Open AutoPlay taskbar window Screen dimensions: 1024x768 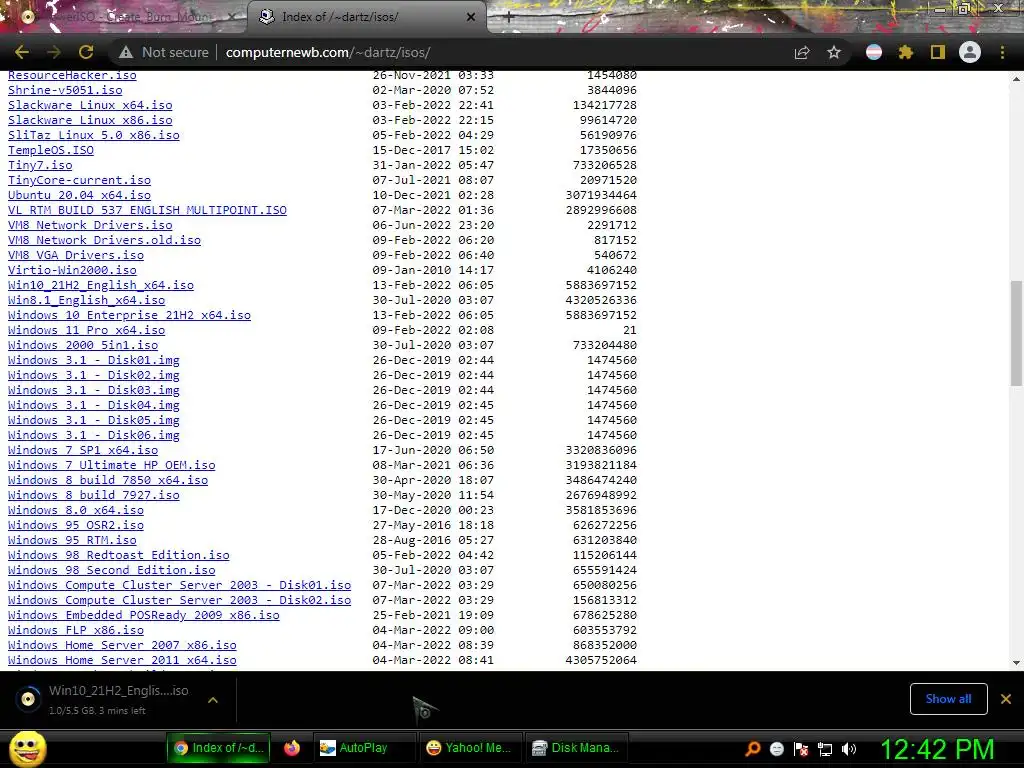(363, 748)
